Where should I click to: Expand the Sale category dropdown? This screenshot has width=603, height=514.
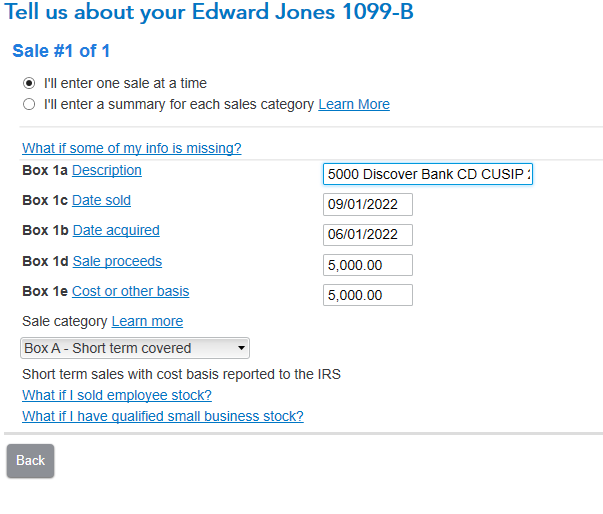tap(135, 348)
